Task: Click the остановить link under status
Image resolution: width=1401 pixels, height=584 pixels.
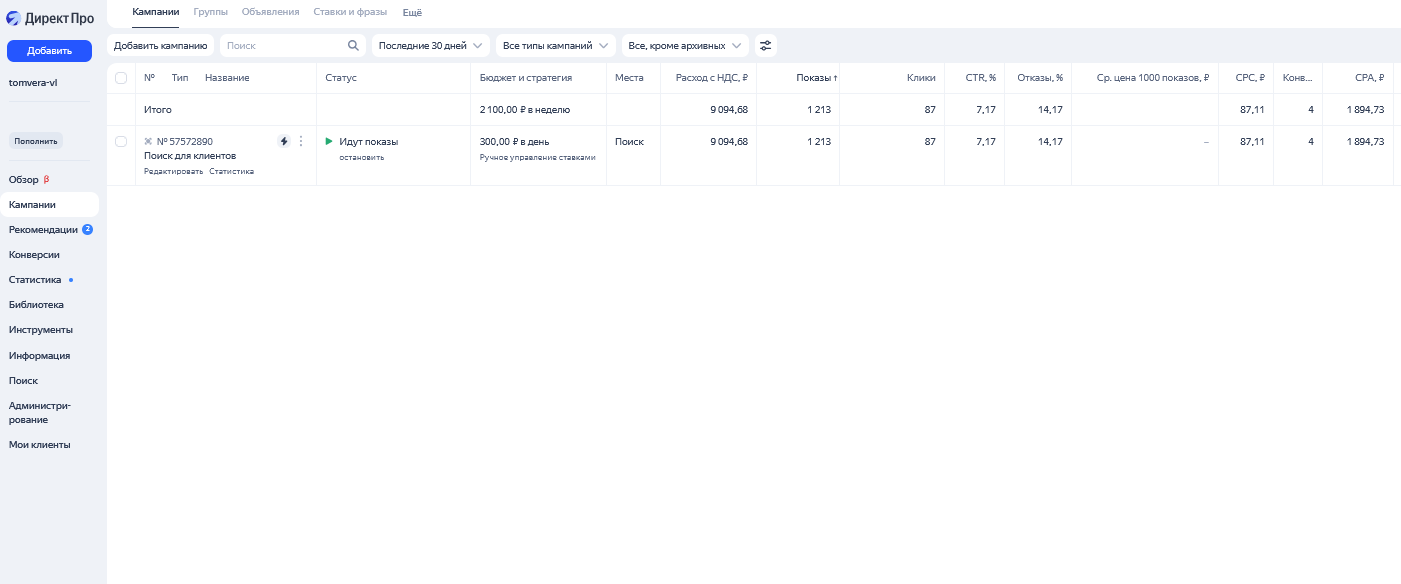Action: pos(361,157)
